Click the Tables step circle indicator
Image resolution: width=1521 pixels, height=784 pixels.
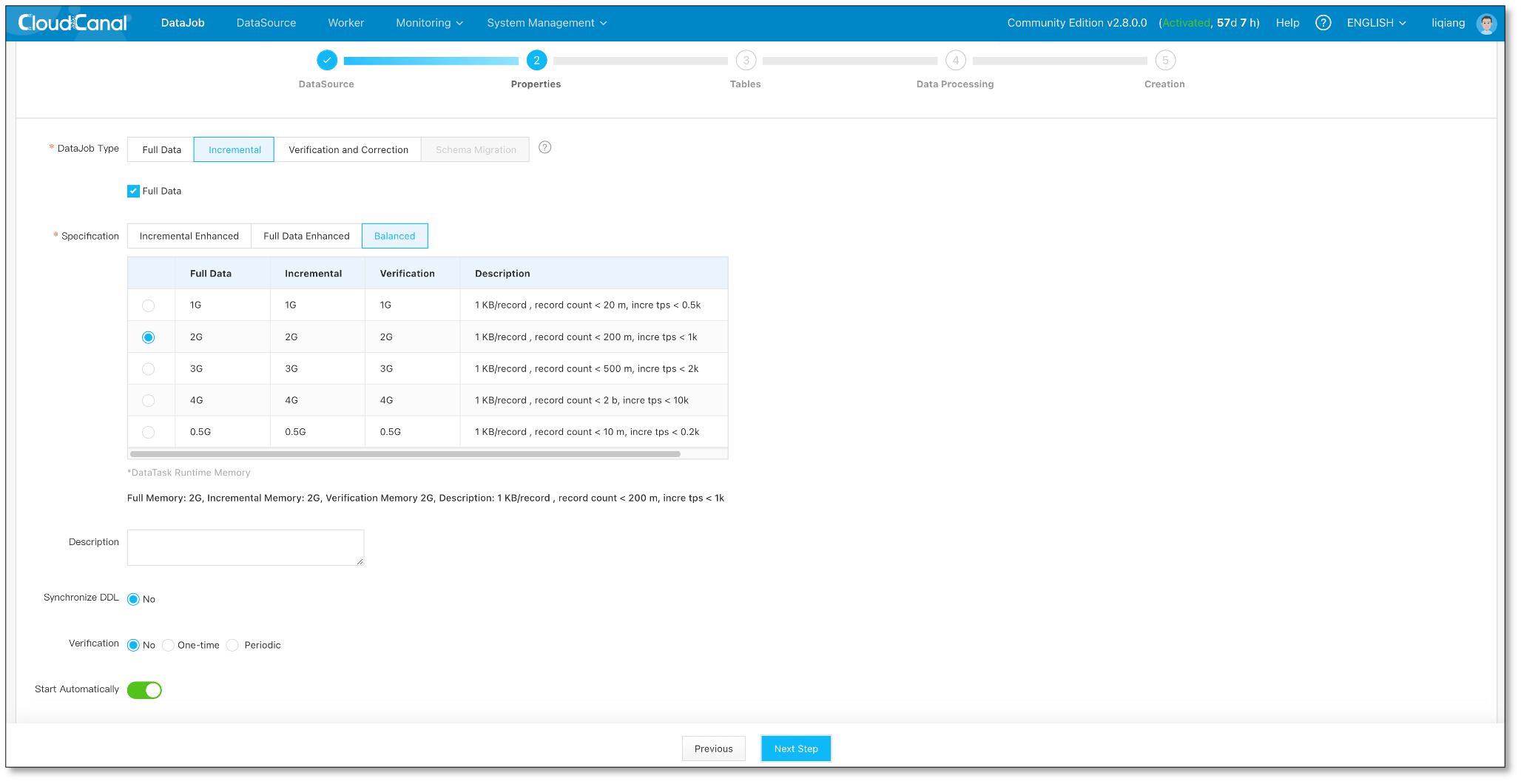745,61
